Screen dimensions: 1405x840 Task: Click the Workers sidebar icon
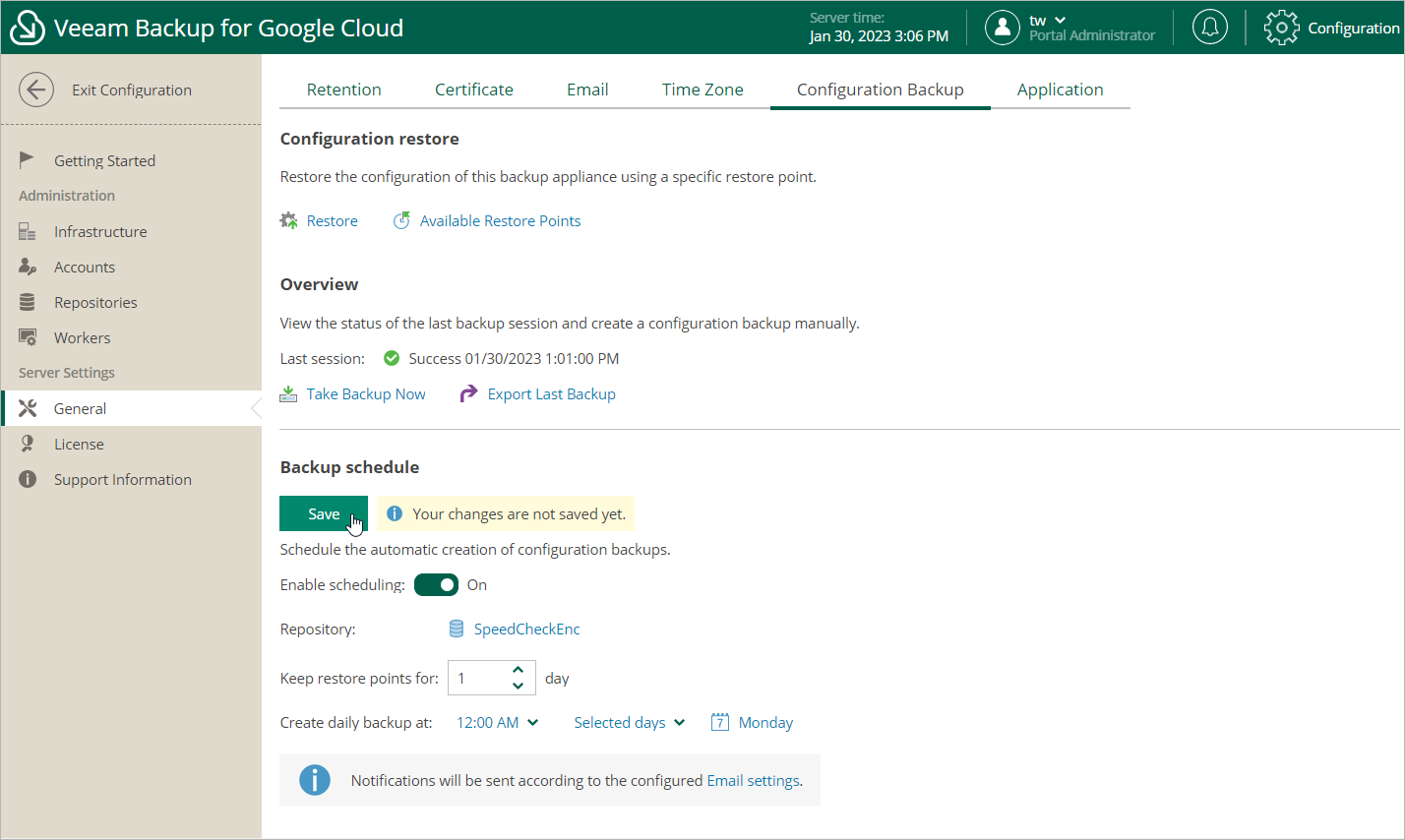(x=27, y=337)
